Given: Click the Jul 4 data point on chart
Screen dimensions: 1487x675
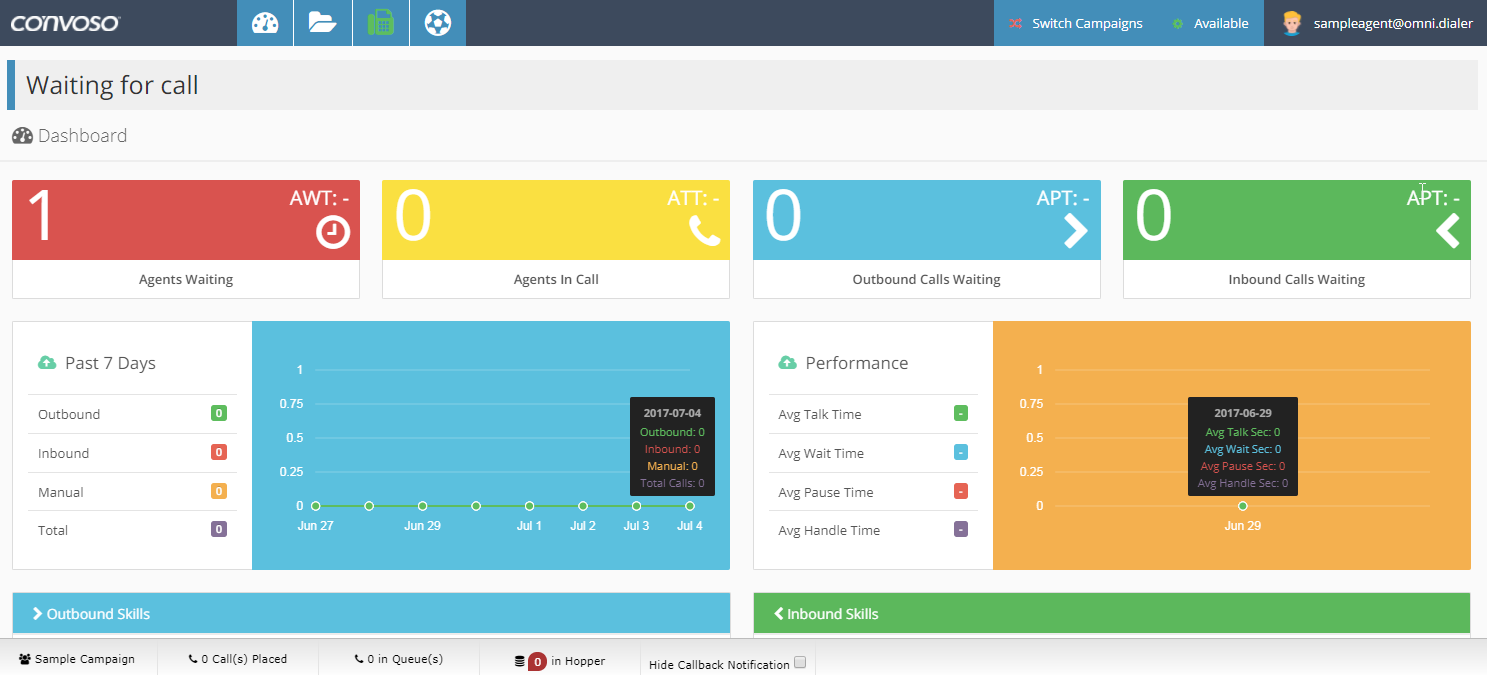Looking at the screenshot, I should coord(690,506).
